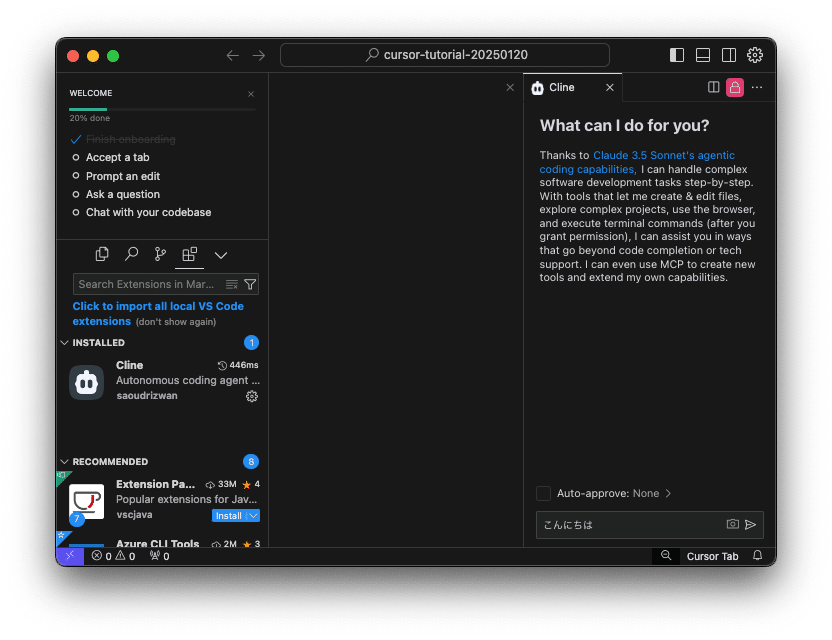
Task: Select the Accept a tab step
Action: (x=117, y=158)
